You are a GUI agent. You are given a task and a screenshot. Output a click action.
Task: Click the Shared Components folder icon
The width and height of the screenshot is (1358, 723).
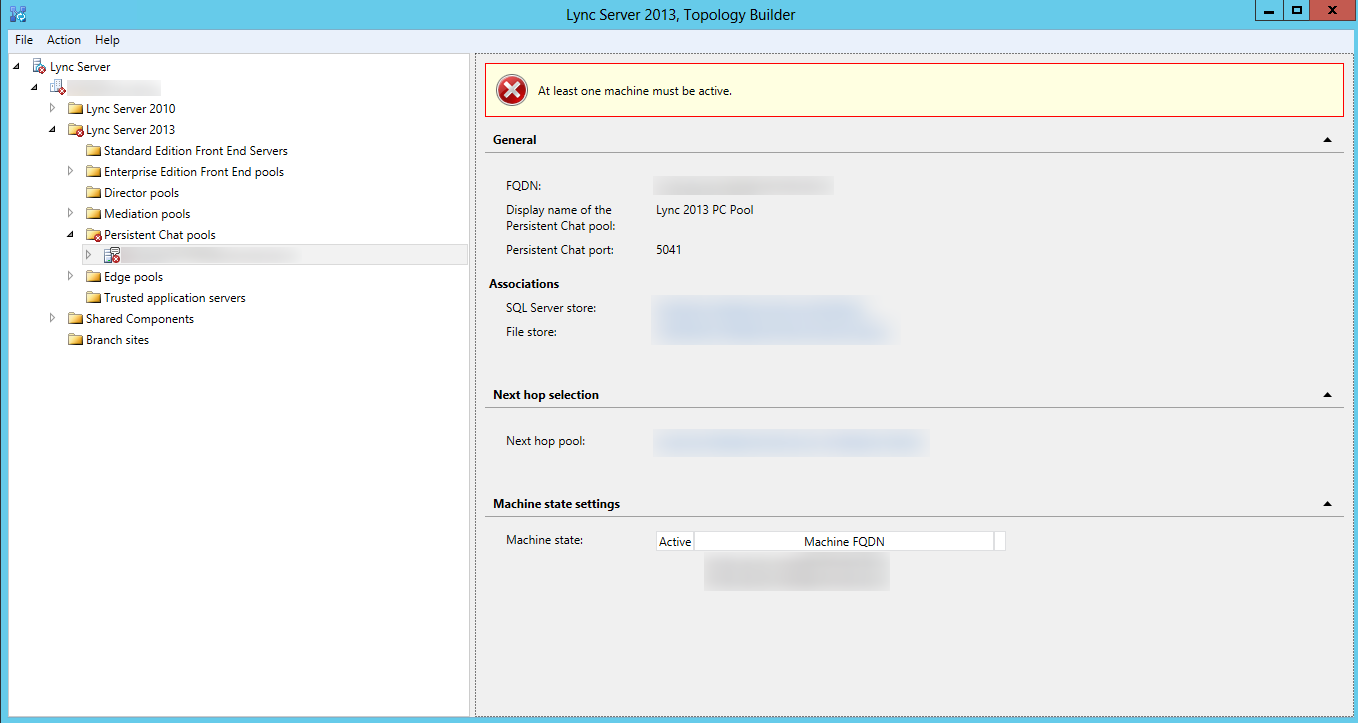(75, 319)
